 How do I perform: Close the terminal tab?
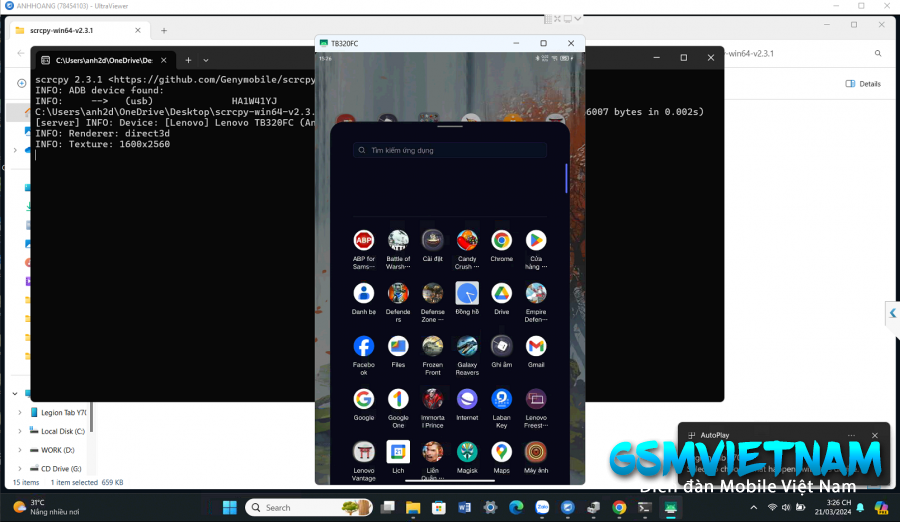pyautogui.click(x=164, y=60)
